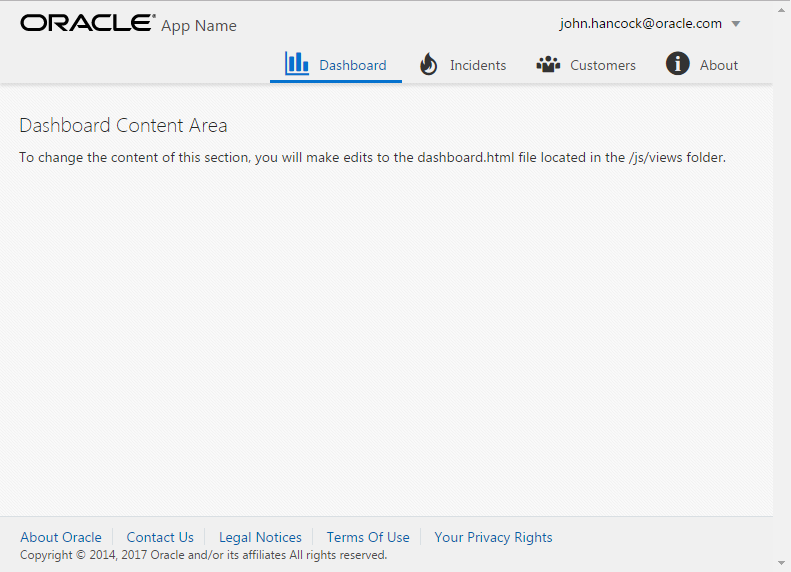Follow the Contact Us link

(x=160, y=537)
